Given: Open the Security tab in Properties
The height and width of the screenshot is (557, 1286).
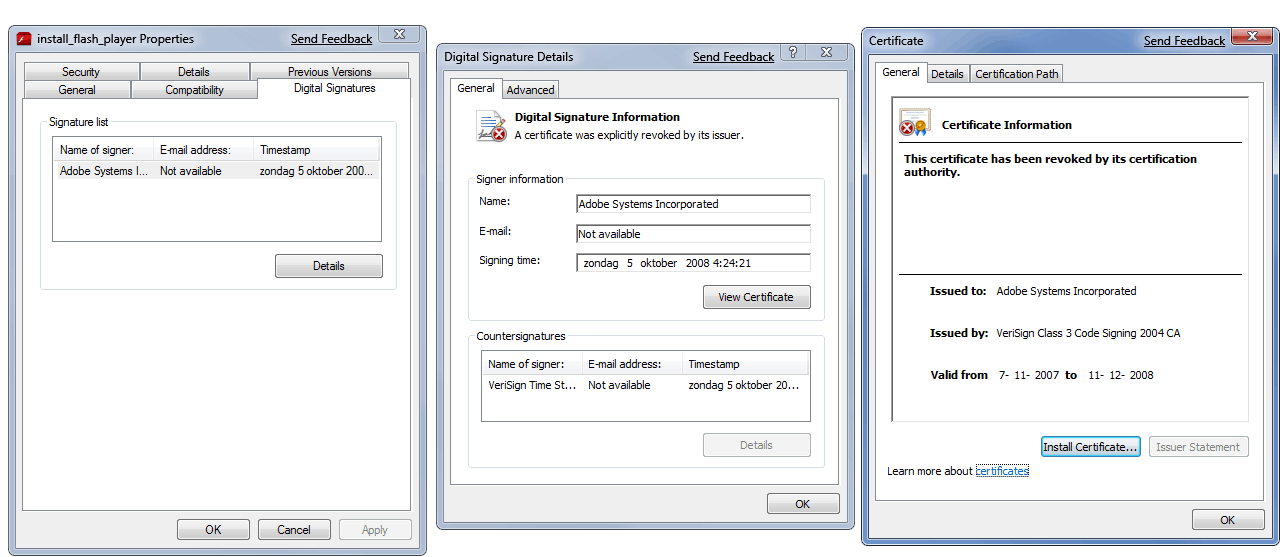Looking at the screenshot, I should 81,72.
